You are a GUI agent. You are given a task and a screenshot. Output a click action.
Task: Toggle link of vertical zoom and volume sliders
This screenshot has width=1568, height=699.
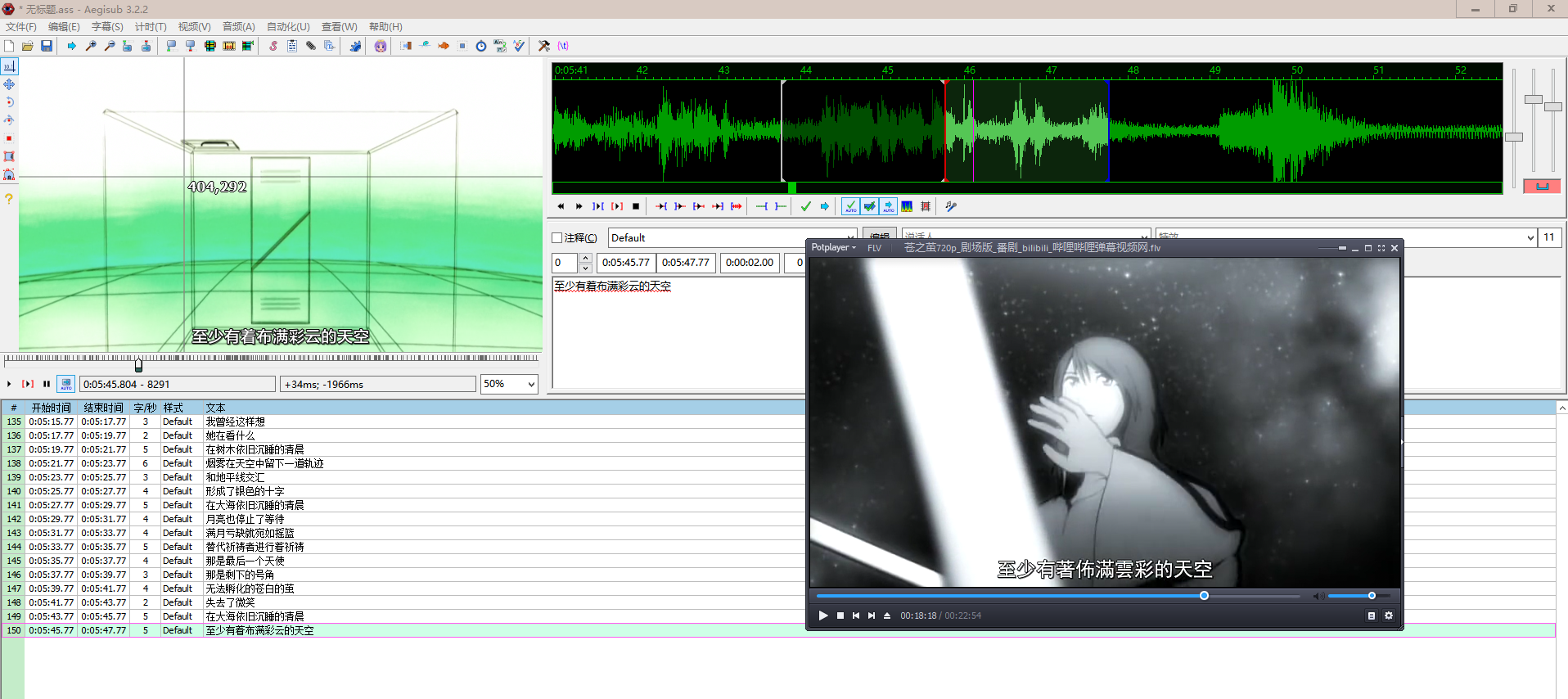coord(1542,187)
